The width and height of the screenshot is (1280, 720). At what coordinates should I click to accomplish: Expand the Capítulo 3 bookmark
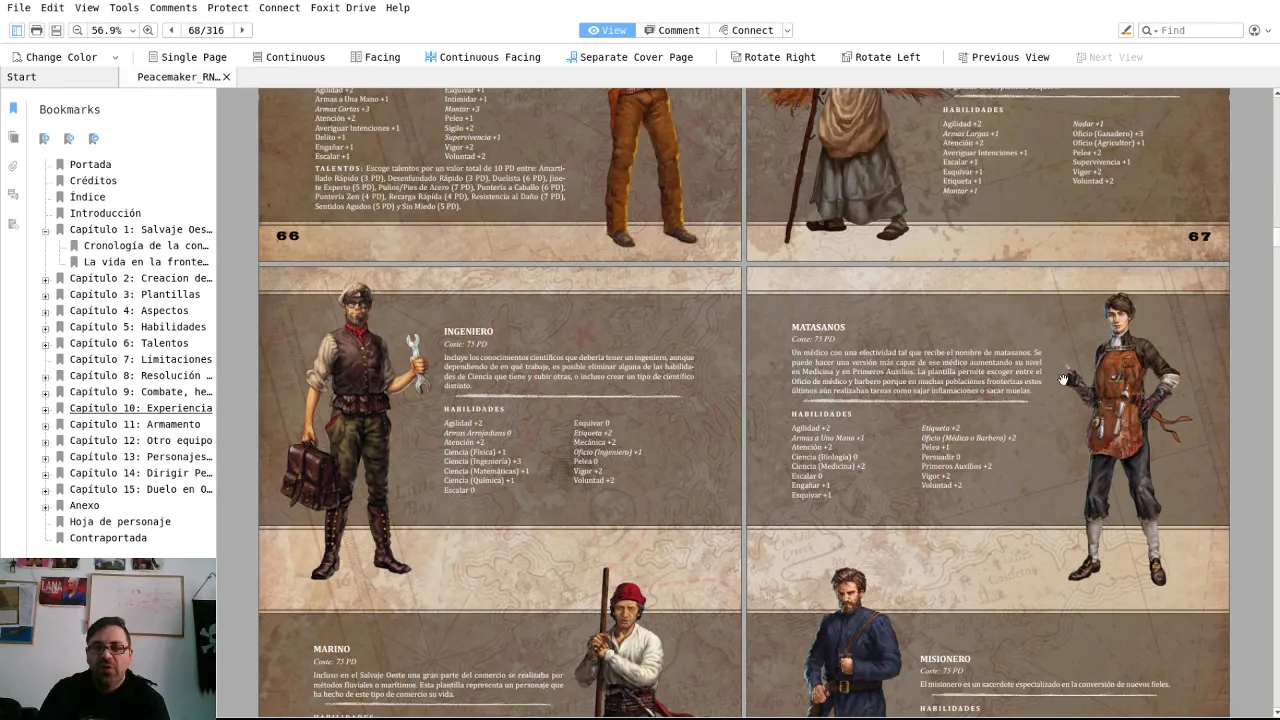coord(45,295)
